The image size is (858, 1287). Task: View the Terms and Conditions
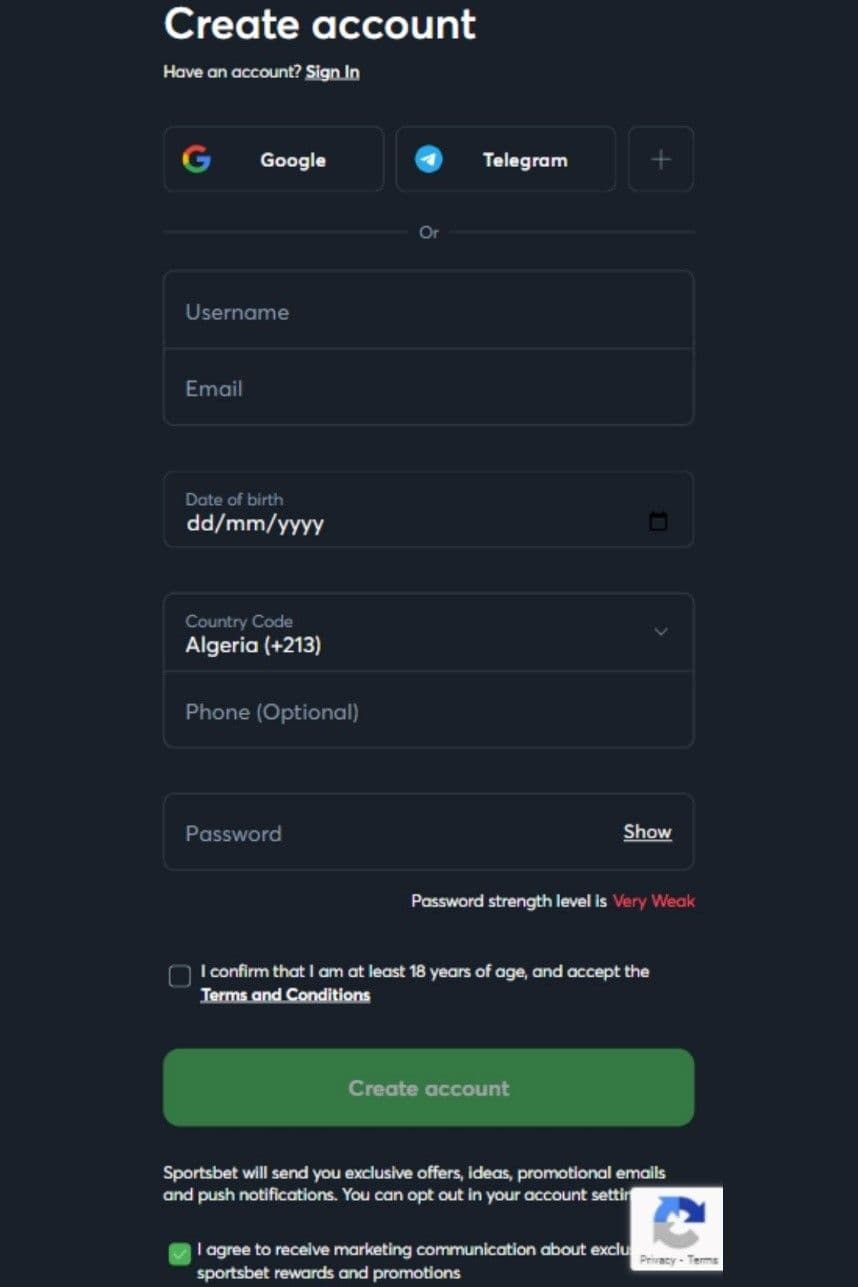tap(285, 994)
